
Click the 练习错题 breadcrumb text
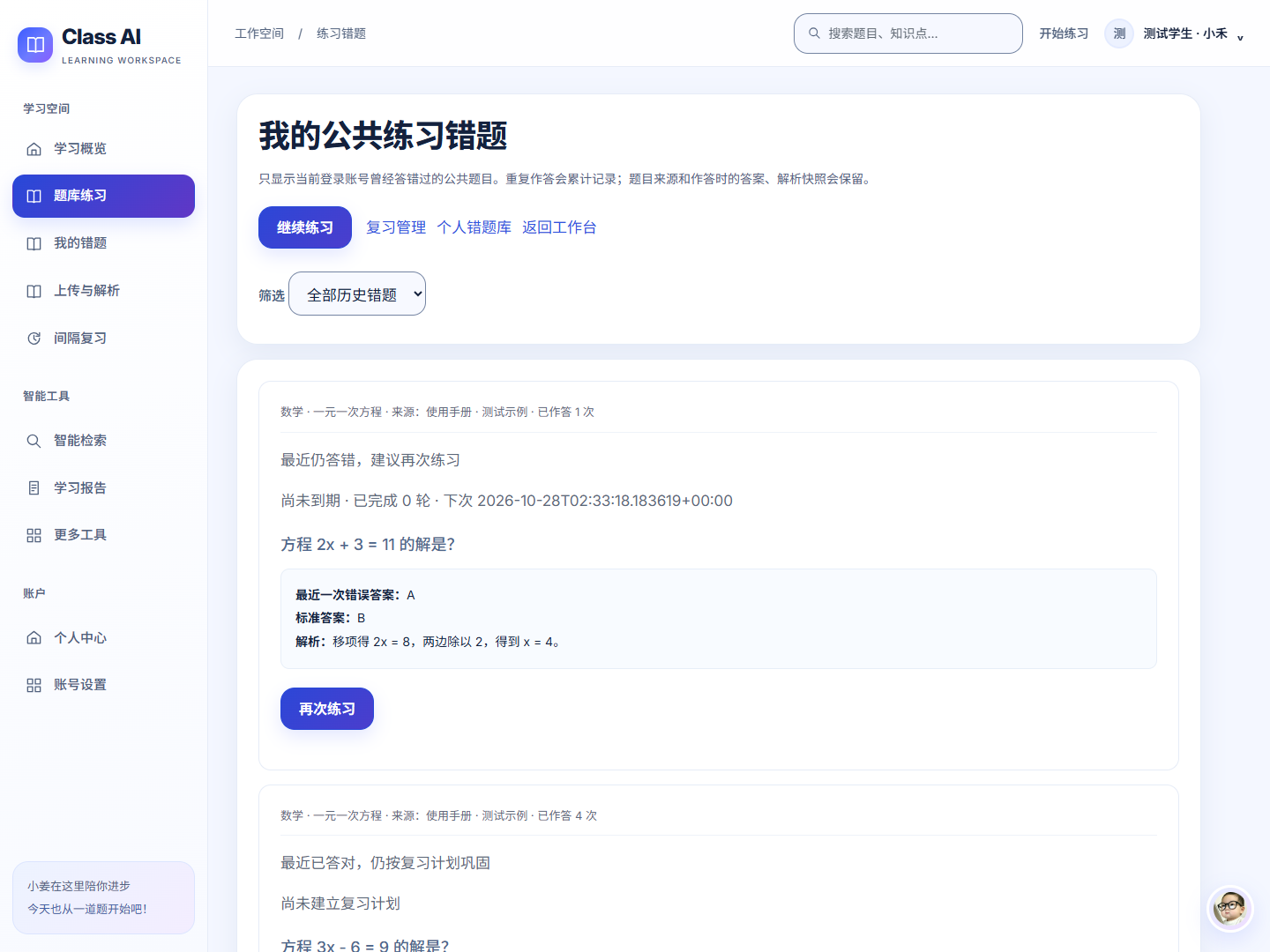pos(341,33)
